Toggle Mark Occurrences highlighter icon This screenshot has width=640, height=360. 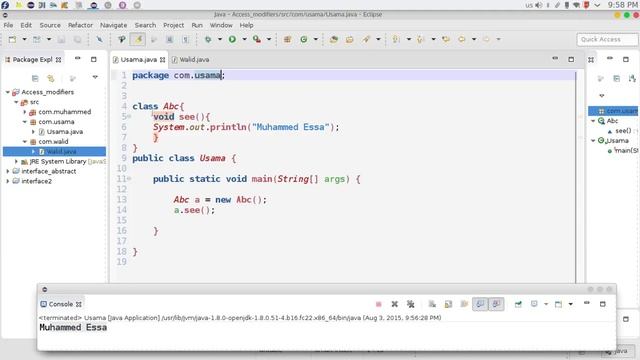138,39
